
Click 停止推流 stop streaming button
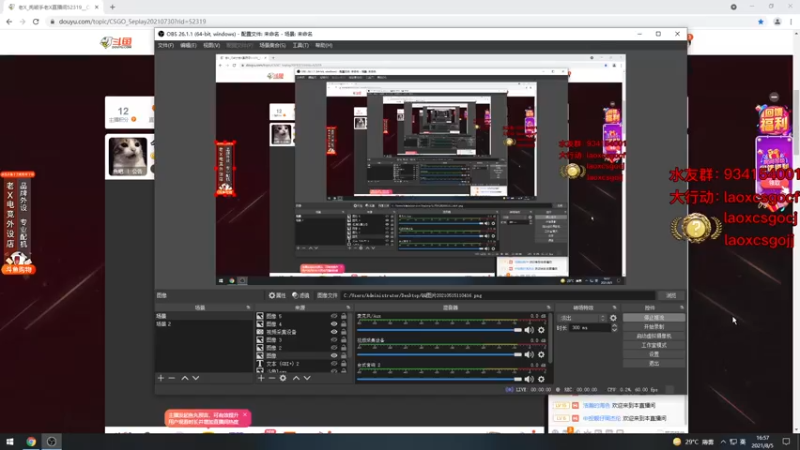[x=654, y=318]
